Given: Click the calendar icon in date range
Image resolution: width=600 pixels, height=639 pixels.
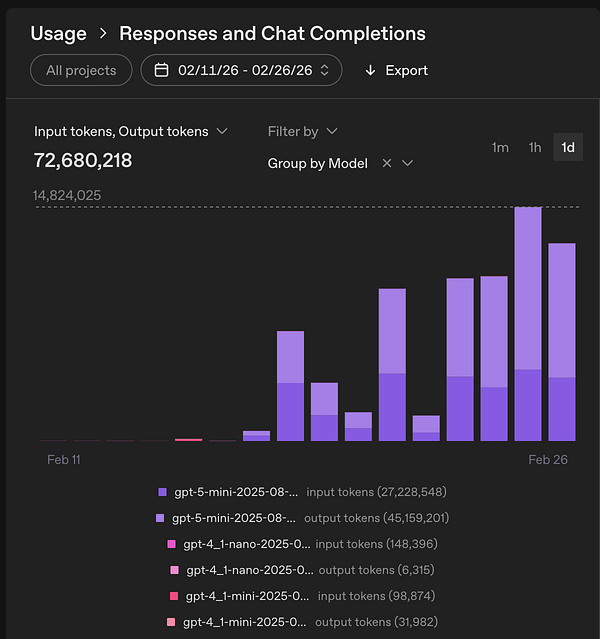Looking at the screenshot, I should (161, 70).
